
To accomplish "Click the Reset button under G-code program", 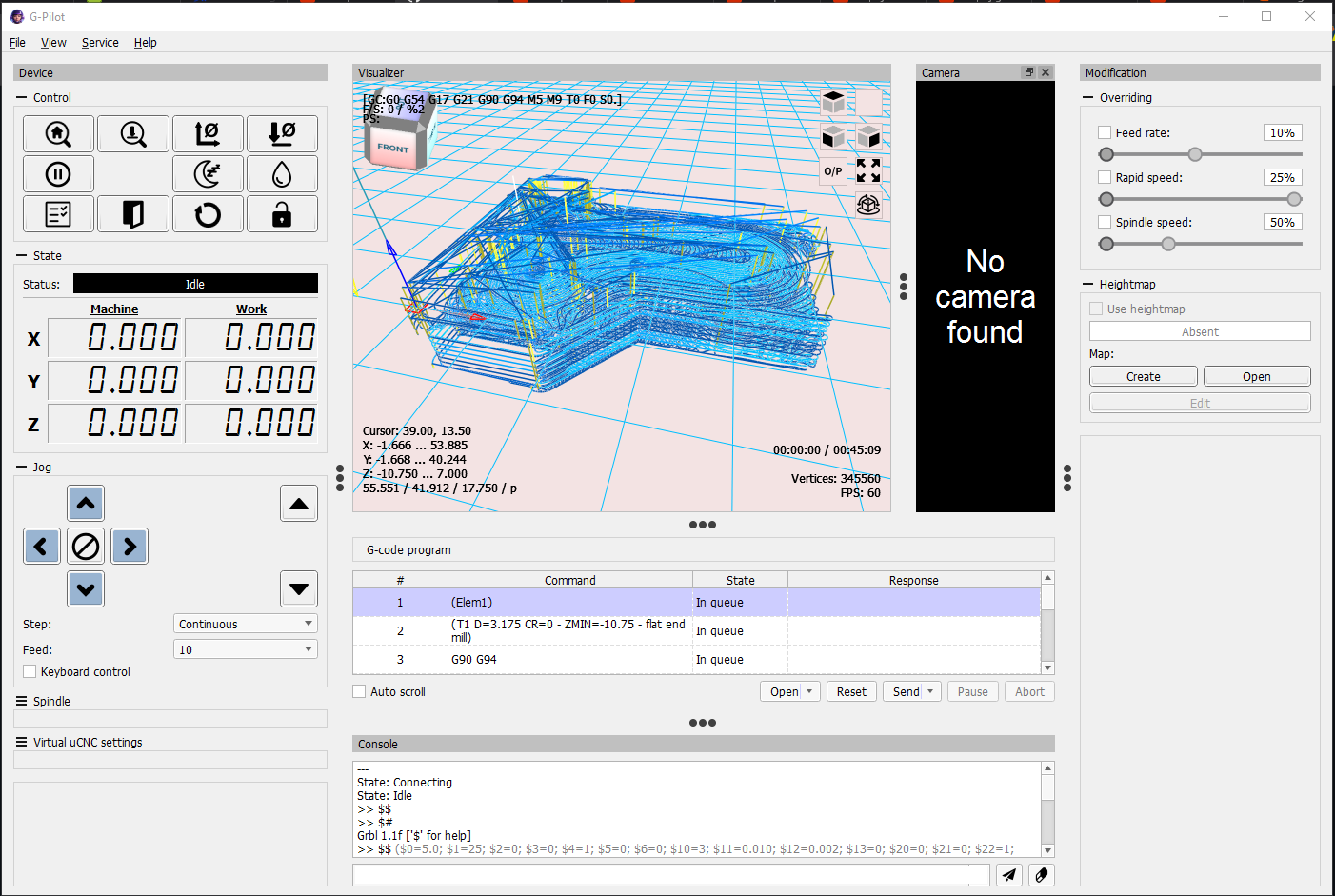I will [x=850, y=692].
